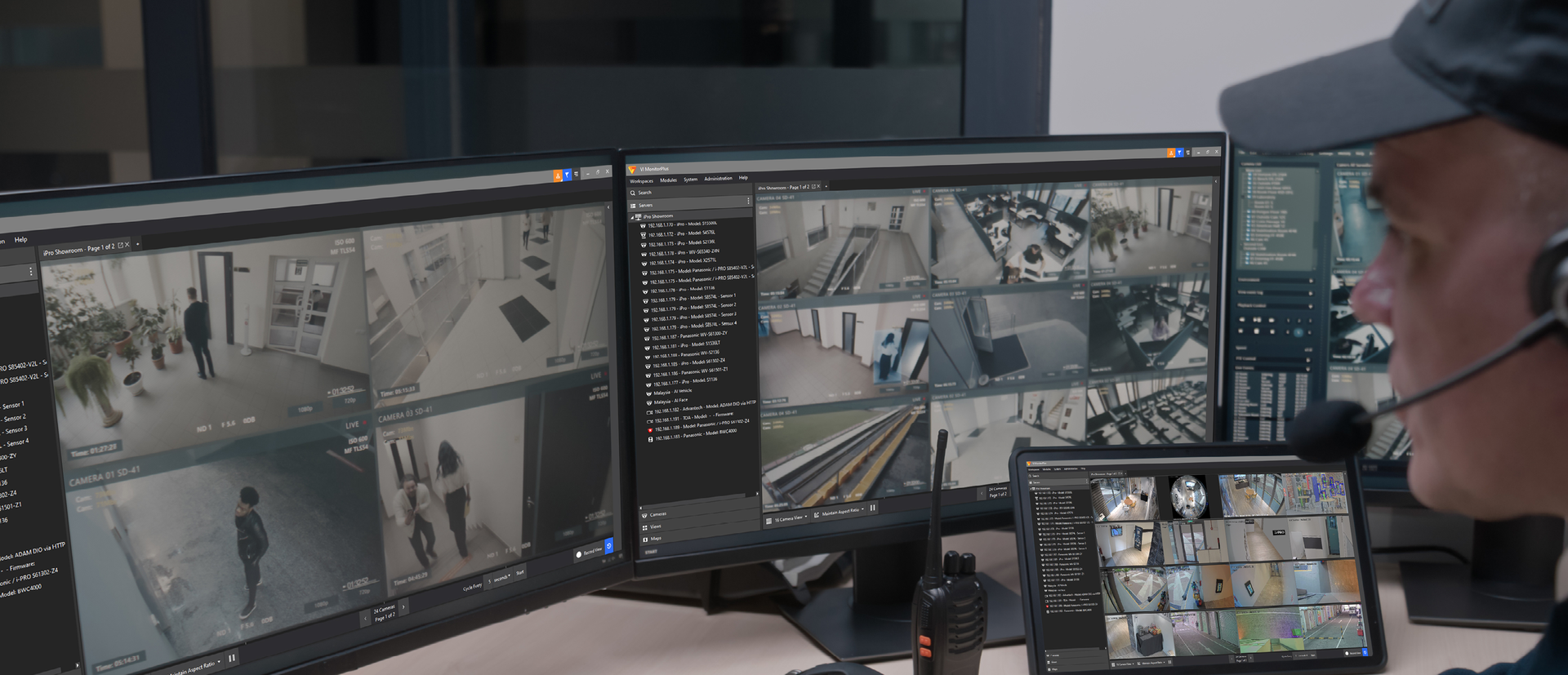This screenshot has width=1568, height=675.
Task: Collapse the right panel arrow on center monitor
Action: click(x=1216, y=182)
